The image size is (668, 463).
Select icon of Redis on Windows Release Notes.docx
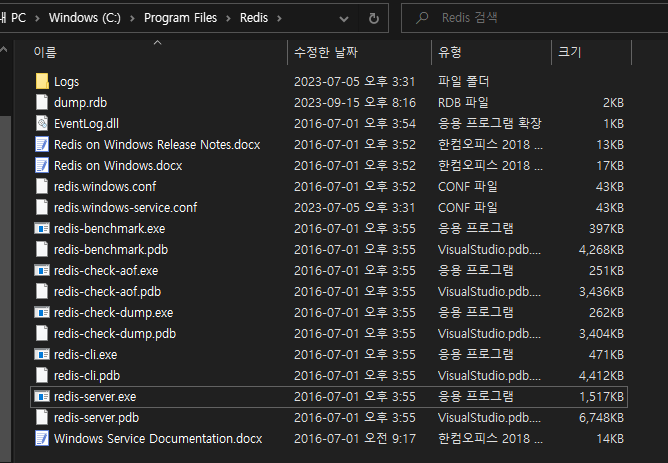point(42,144)
